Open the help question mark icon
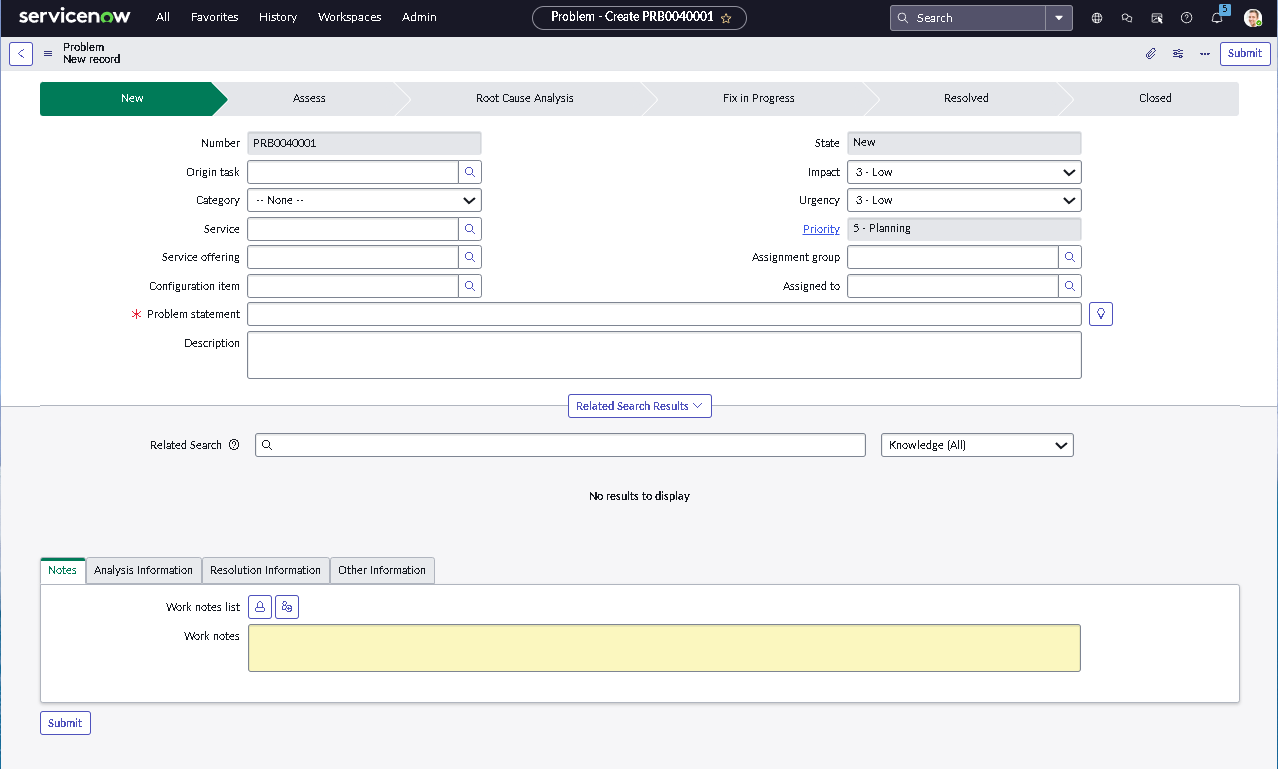Screen dimensions: 1278x769 pyautogui.click(x=1186, y=17)
